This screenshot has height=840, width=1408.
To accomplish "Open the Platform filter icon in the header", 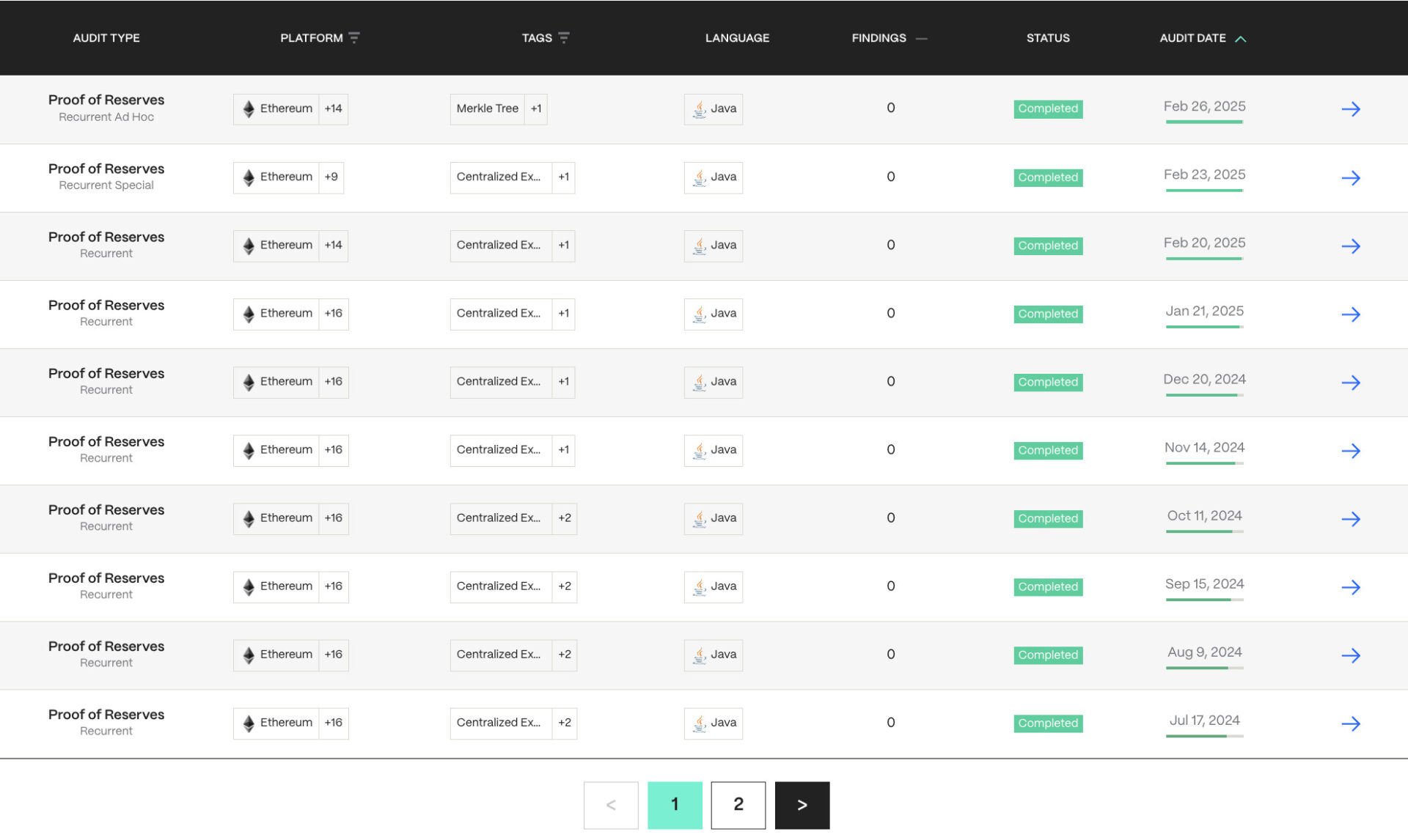I will tap(354, 37).
